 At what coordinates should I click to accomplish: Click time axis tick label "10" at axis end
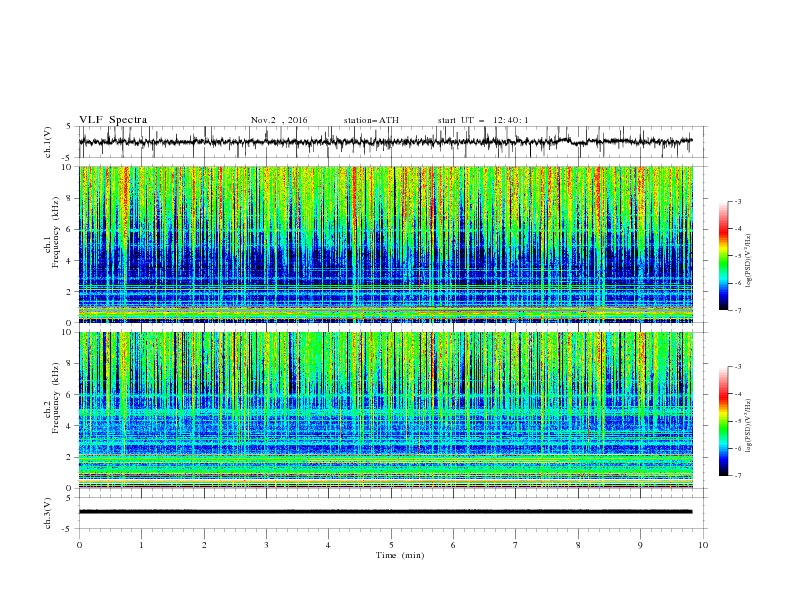(x=703, y=545)
